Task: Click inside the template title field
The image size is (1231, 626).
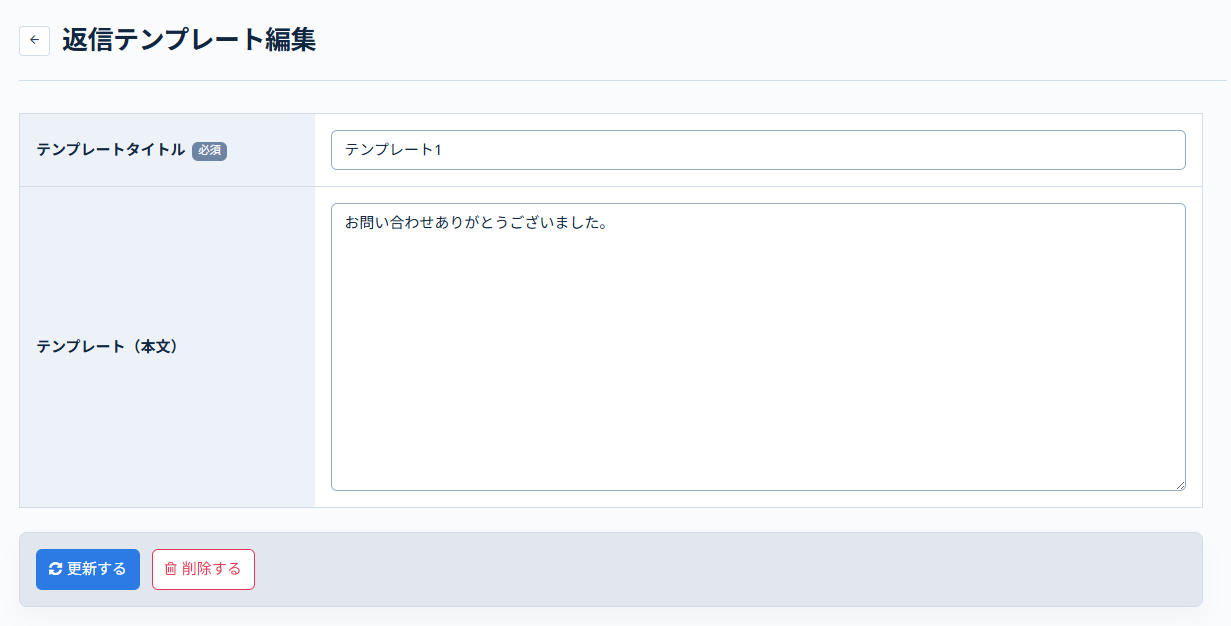Action: (757, 149)
